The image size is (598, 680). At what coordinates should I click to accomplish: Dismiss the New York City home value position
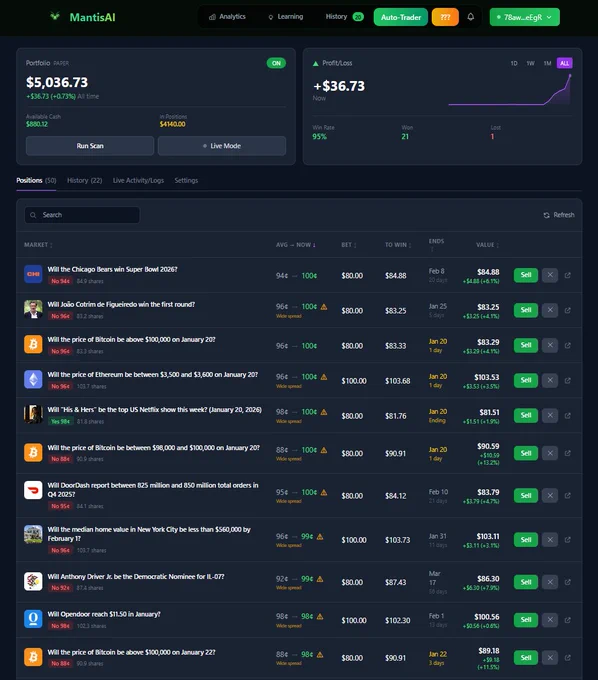(550, 539)
